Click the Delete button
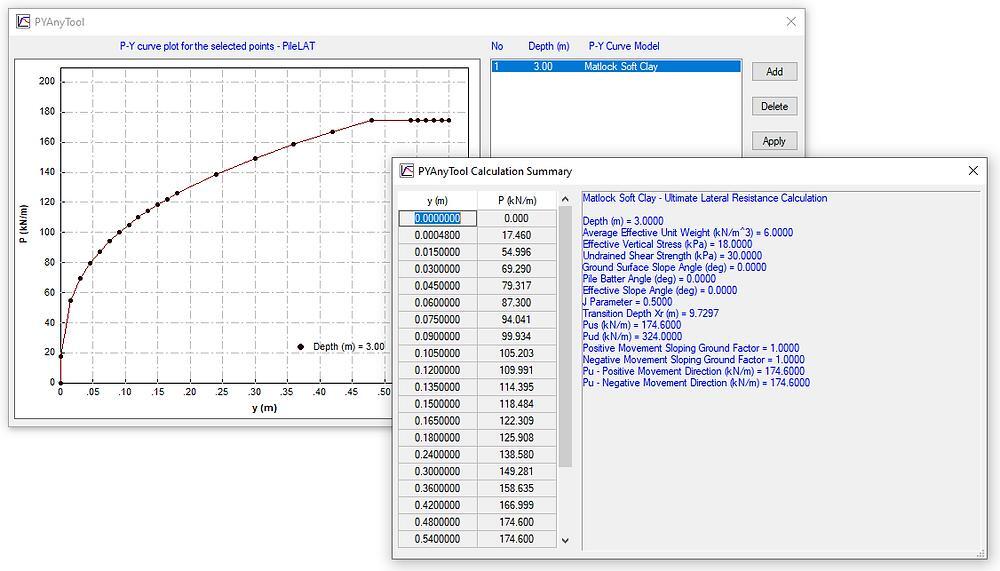This screenshot has height=571, width=1000. [x=774, y=107]
